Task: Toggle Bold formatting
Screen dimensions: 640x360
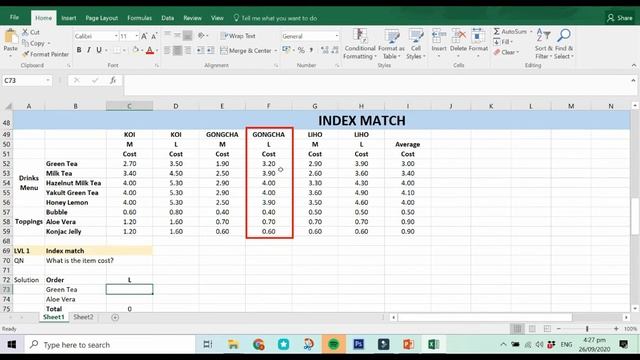Action: pos(79,50)
